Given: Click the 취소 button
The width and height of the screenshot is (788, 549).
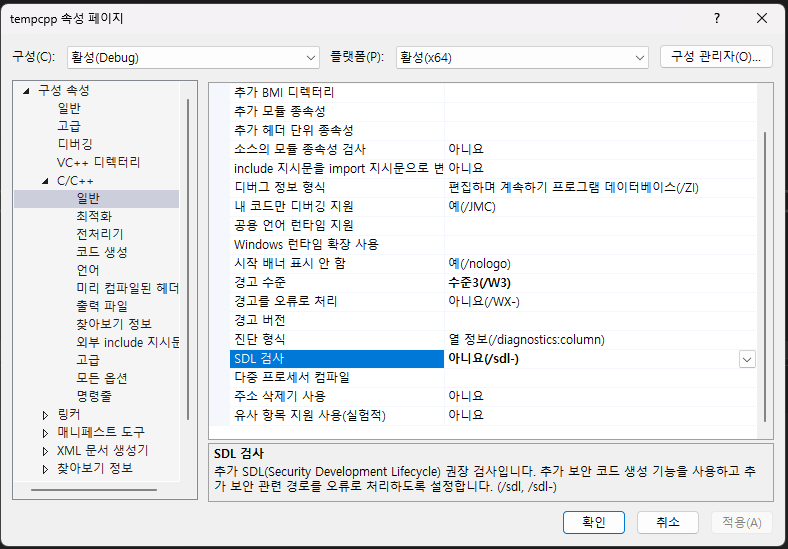Looking at the screenshot, I should pos(667,522).
